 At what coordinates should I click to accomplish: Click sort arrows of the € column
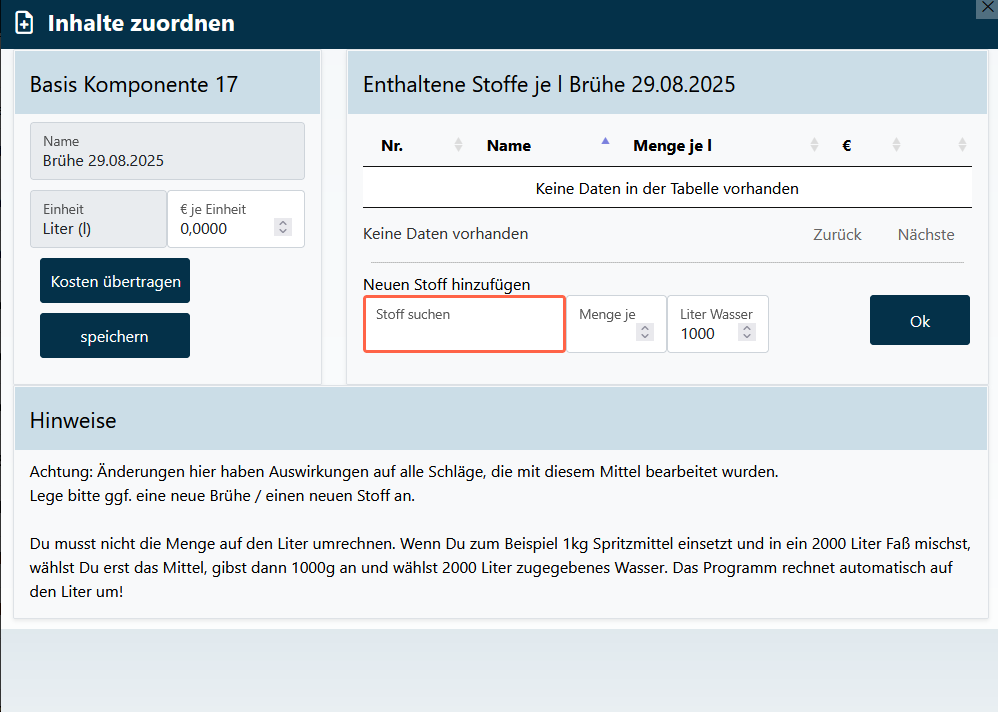click(x=896, y=146)
